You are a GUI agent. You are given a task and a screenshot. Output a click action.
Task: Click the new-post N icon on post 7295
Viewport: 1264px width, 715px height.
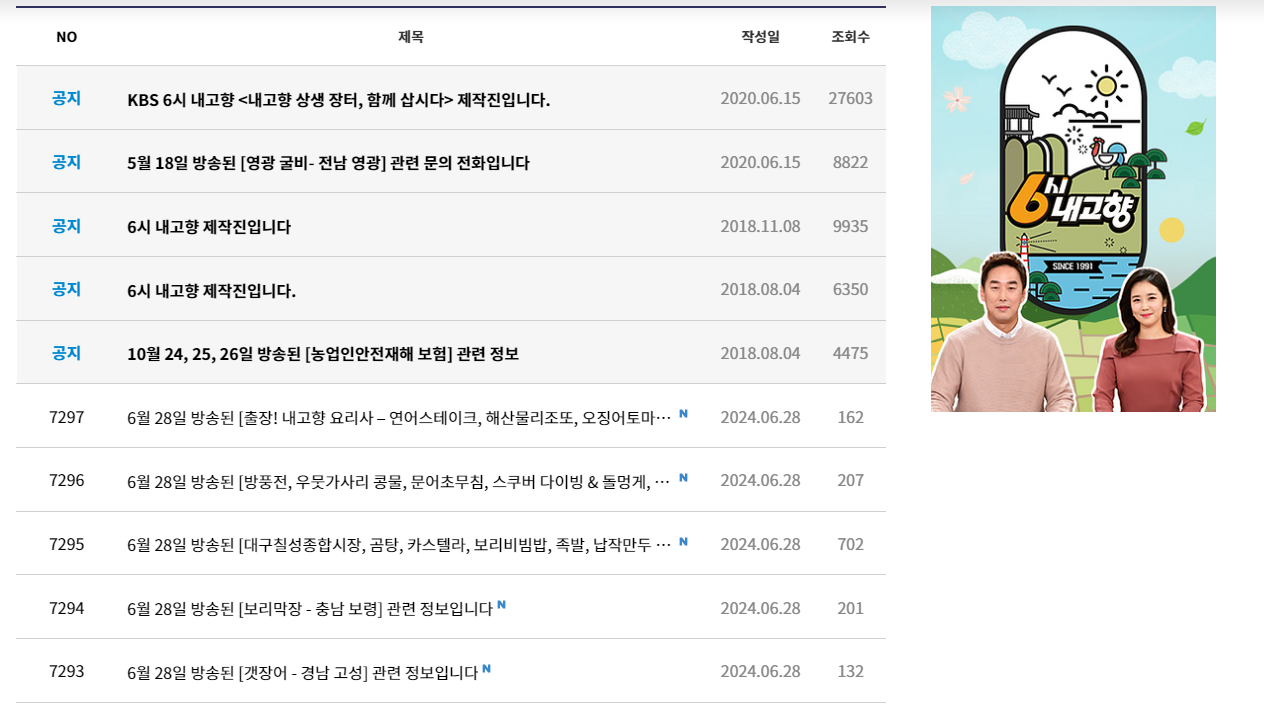click(x=683, y=541)
